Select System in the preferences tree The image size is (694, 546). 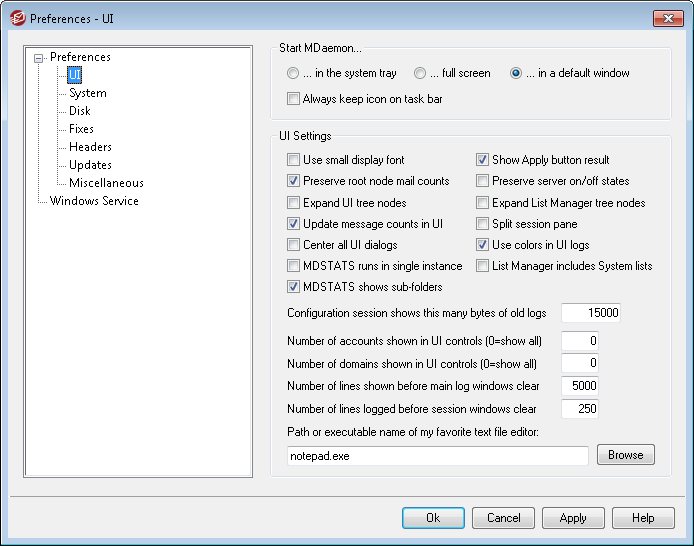[87, 93]
